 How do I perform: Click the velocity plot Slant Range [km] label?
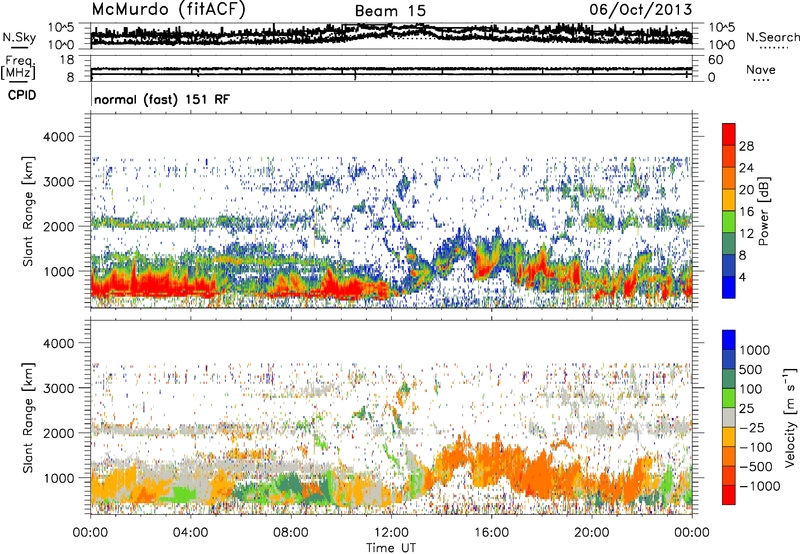[x=28, y=418]
